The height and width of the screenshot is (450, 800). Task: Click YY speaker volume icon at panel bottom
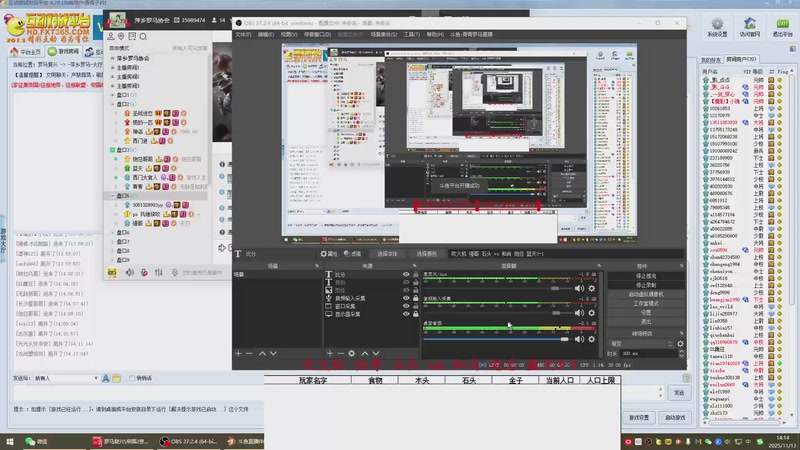pyautogui.click(x=130, y=273)
